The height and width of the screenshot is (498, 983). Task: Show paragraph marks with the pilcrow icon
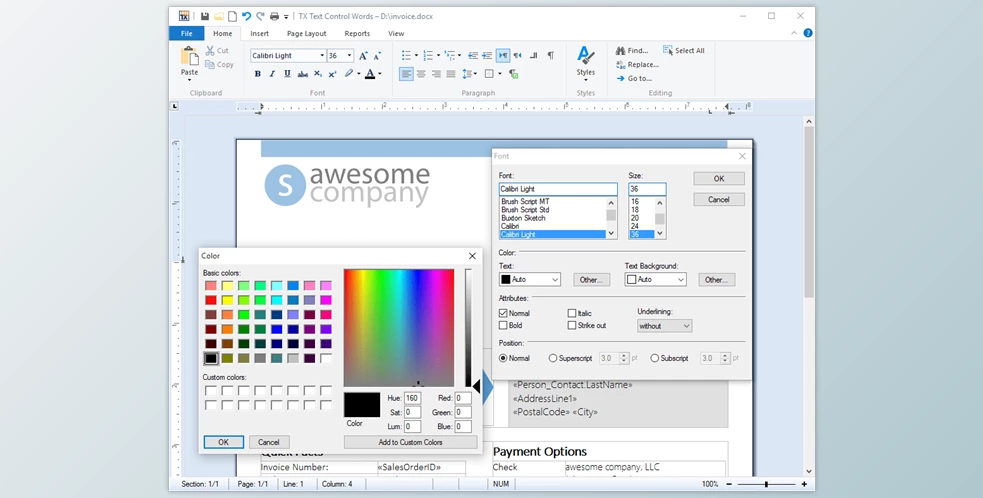[x=550, y=56]
